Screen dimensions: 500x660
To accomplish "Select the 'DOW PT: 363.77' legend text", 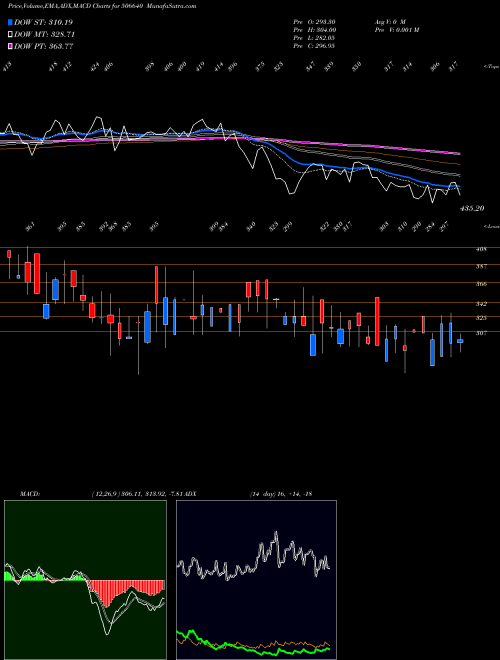I will click(43, 46).
